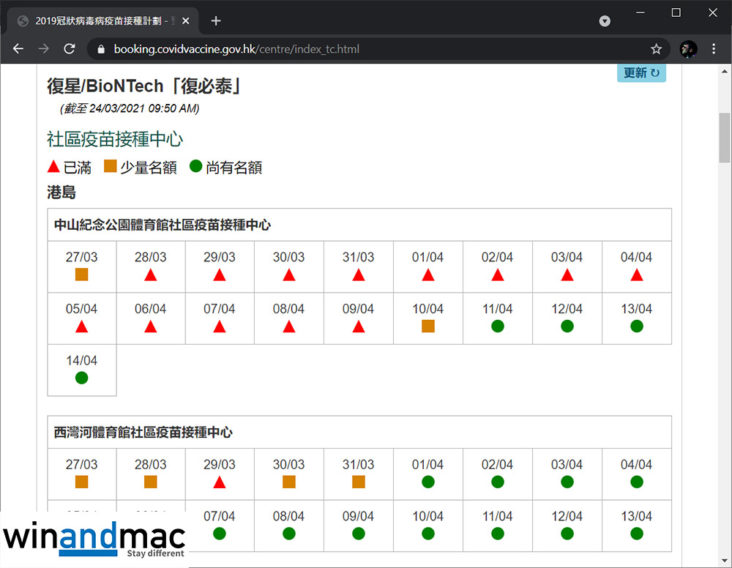Click the profile avatar icon
Viewport: 732px width, 568px height.
click(688, 48)
